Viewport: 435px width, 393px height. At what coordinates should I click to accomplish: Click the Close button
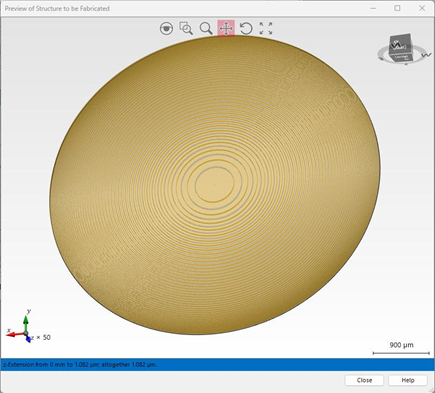point(364,380)
